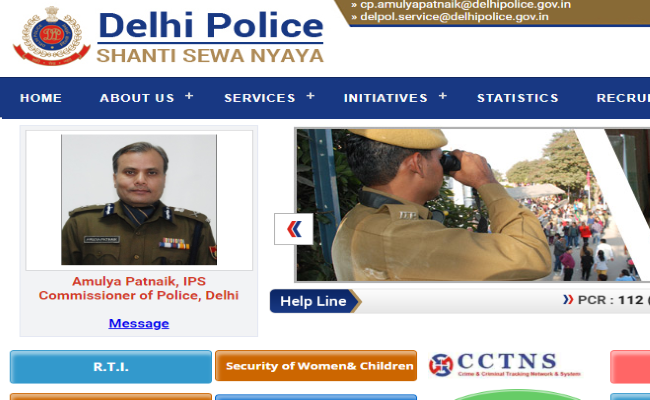Open the Statistics menu item

[x=517, y=98]
